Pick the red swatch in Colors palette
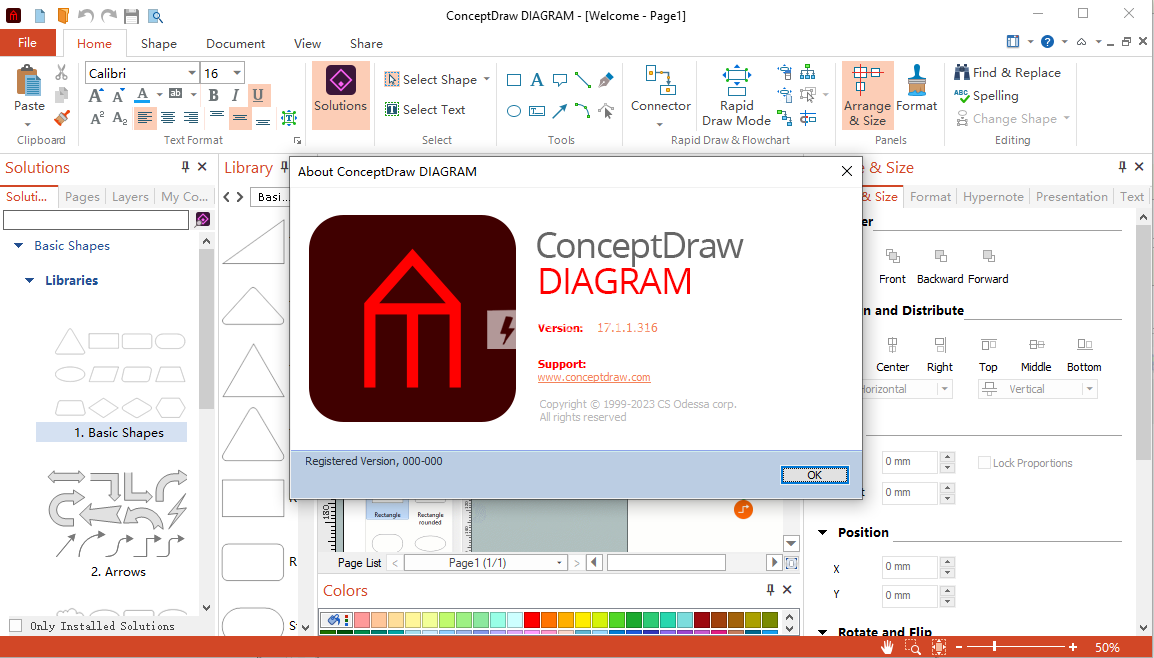Image resolution: width=1154 pixels, height=658 pixels. click(x=532, y=620)
